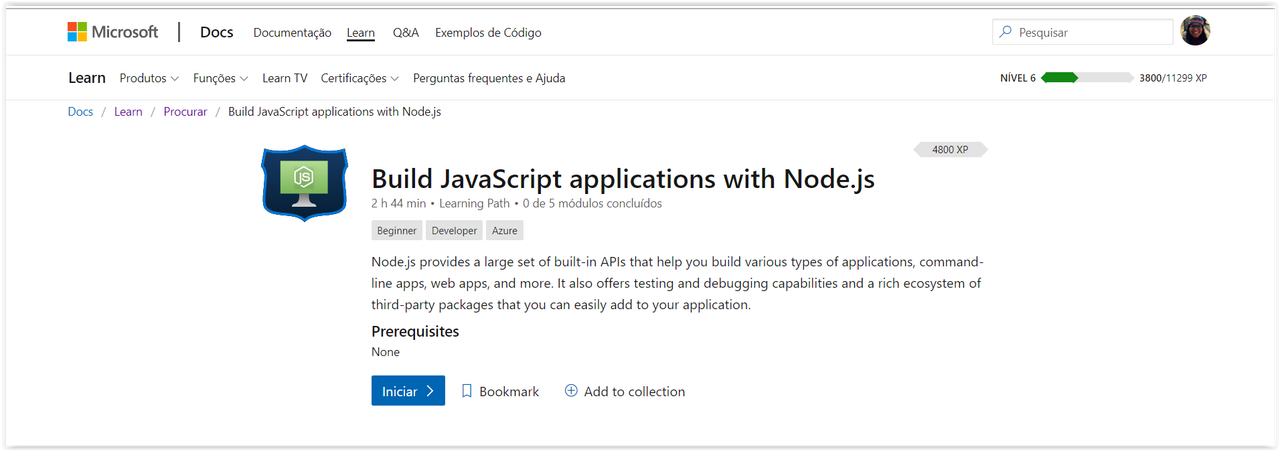Click the Node.js learning path badge
Viewport: 1280px width, 451px height.
click(x=304, y=181)
